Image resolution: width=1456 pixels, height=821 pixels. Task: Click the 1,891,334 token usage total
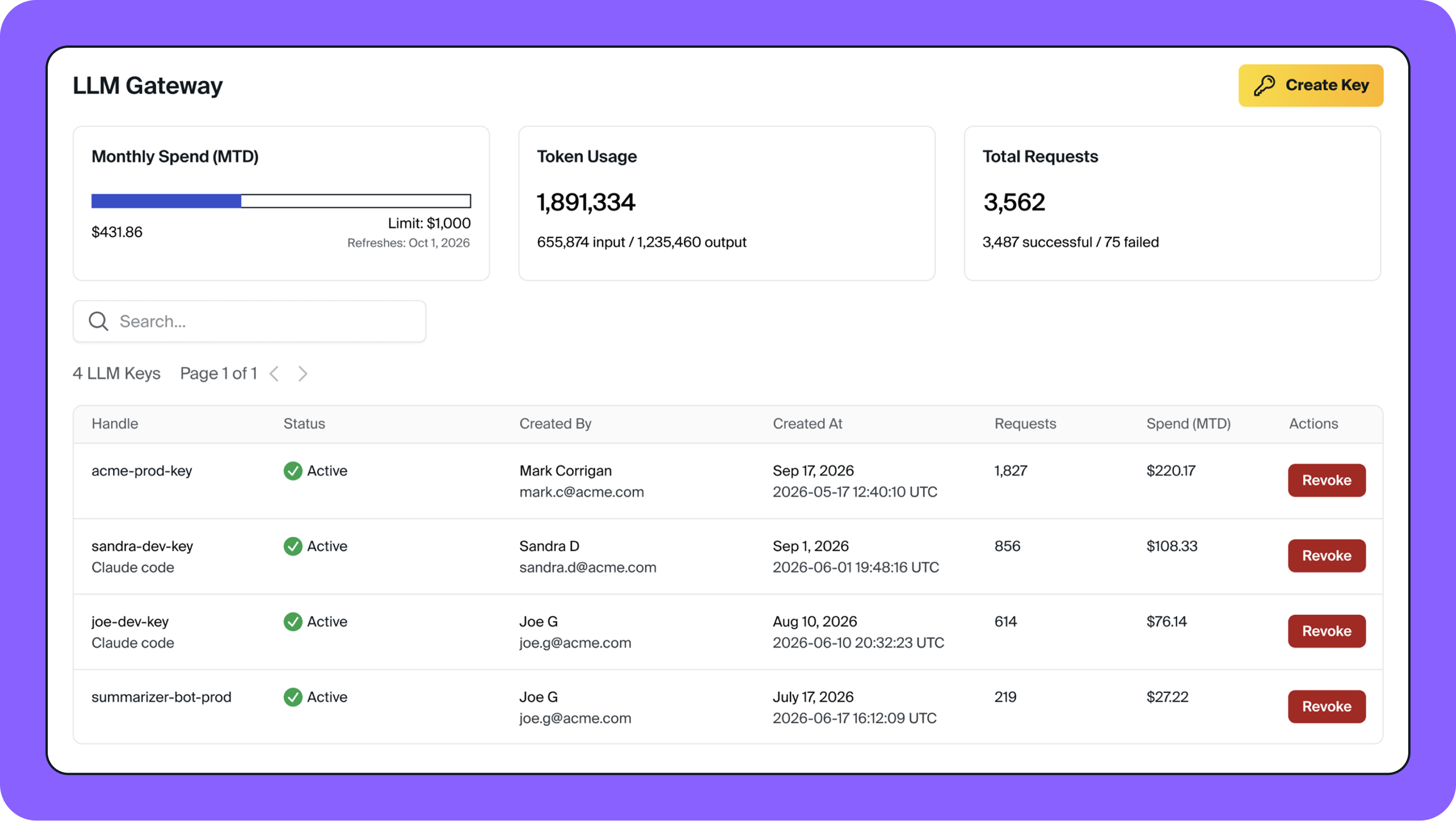(586, 202)
